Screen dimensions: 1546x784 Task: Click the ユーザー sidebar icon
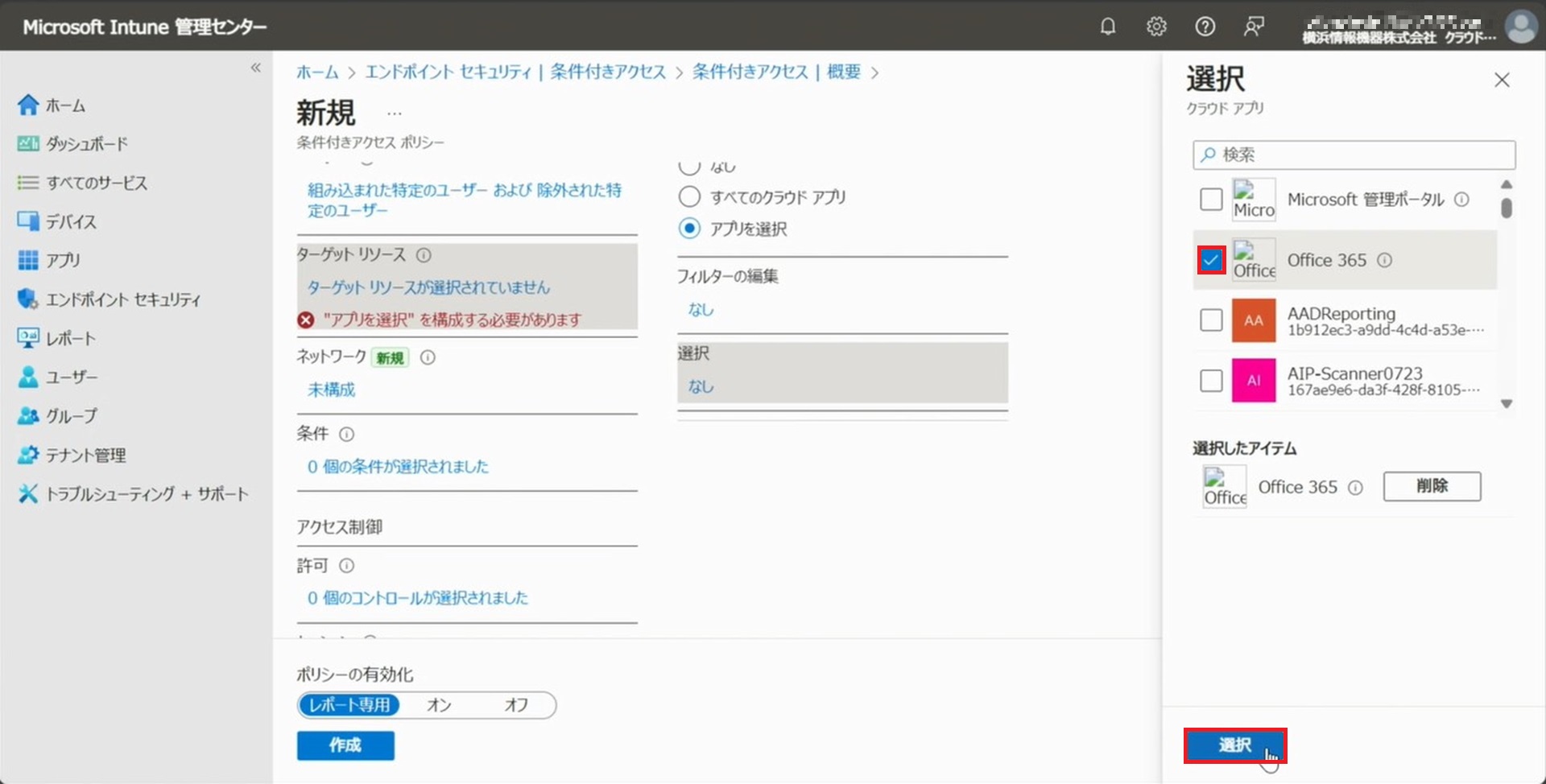28,377
